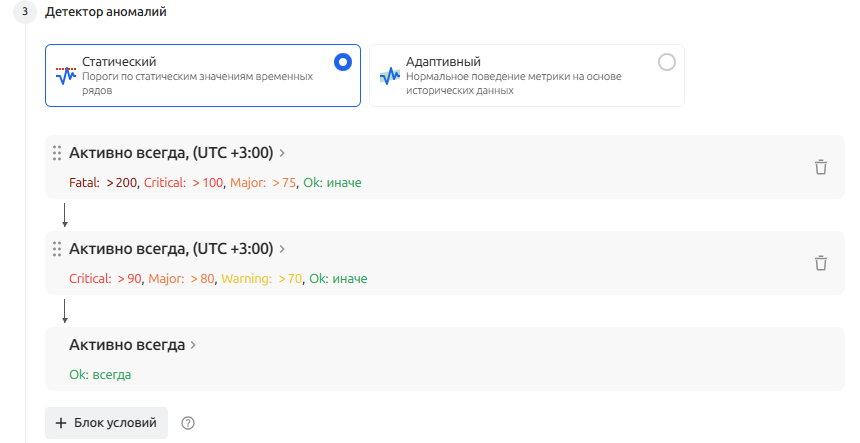Select the Адаптивный radio button
The image size is (860, 443).
pyautogui.click(x=666, y=62)
